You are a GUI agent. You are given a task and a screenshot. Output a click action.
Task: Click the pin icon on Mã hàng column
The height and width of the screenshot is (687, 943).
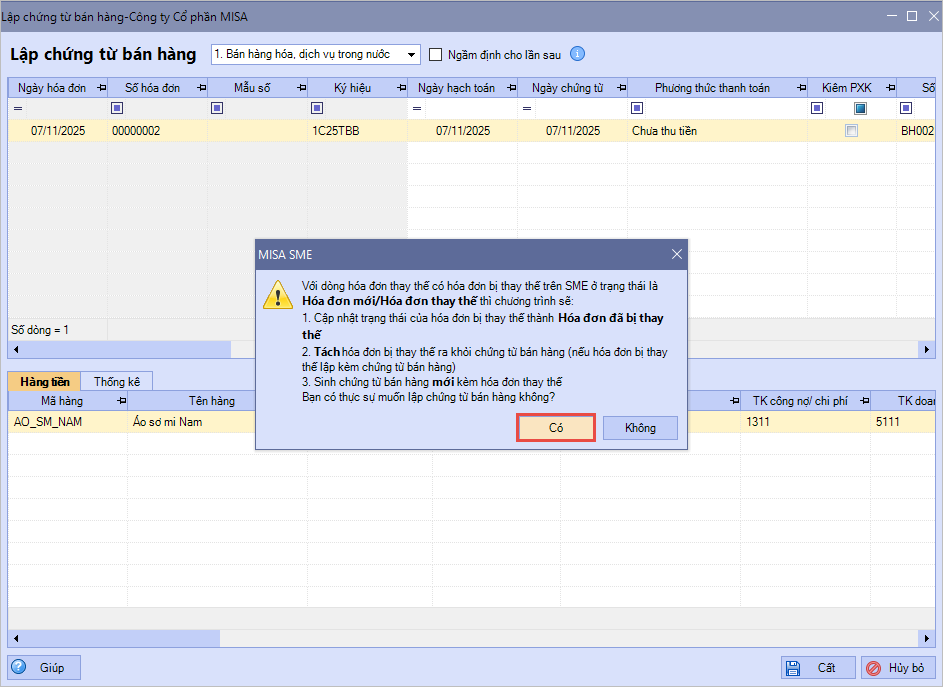[121, 401]
